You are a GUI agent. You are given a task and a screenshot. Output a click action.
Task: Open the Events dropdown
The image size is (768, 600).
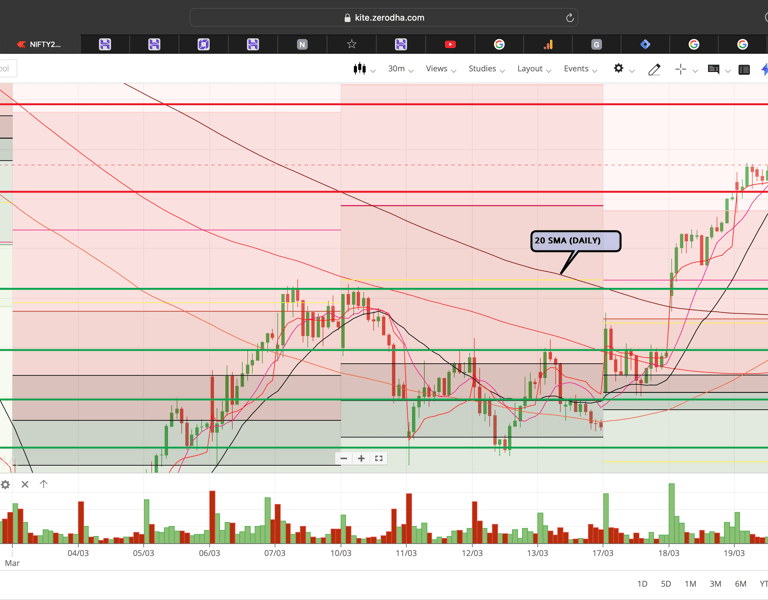[580, 69]
